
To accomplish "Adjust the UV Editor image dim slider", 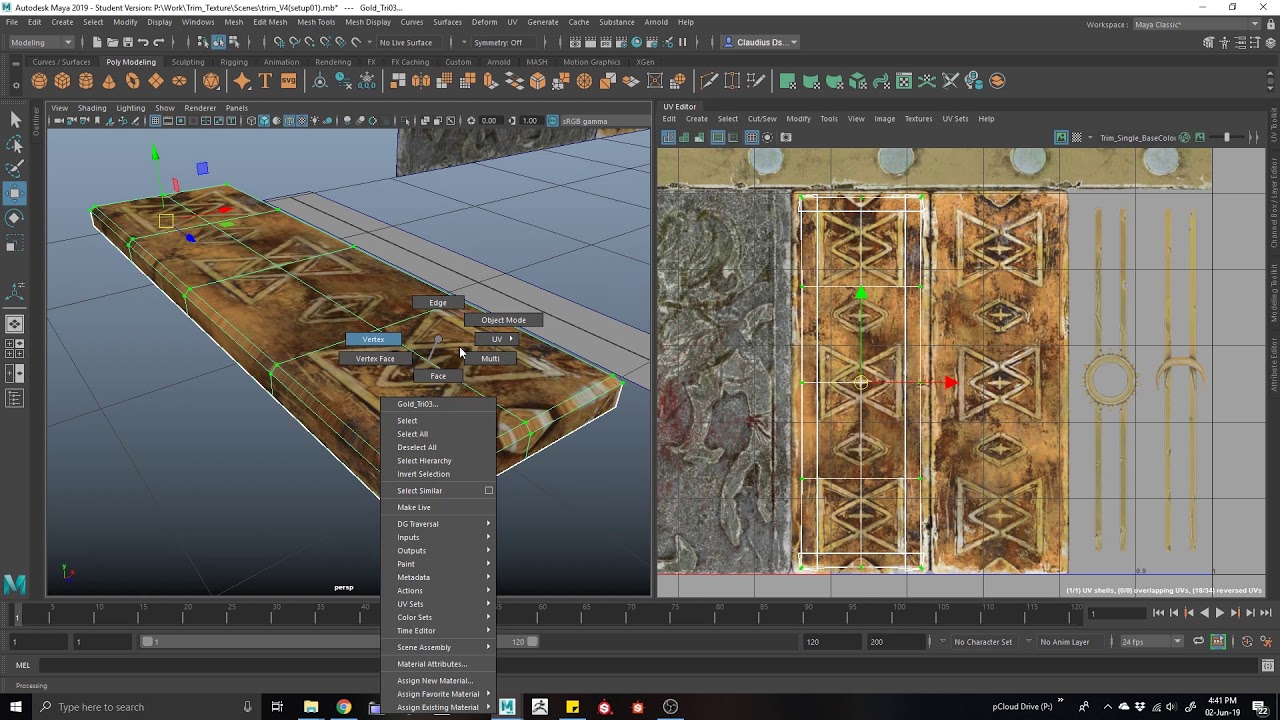I will [x=1227, y=137].
